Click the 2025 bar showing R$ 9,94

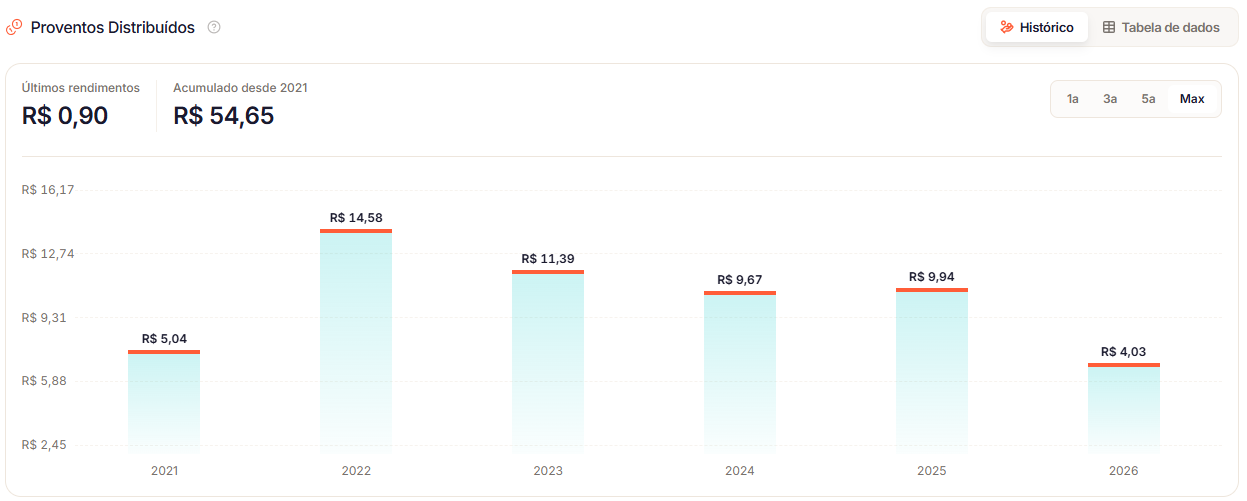pos(932,370)
